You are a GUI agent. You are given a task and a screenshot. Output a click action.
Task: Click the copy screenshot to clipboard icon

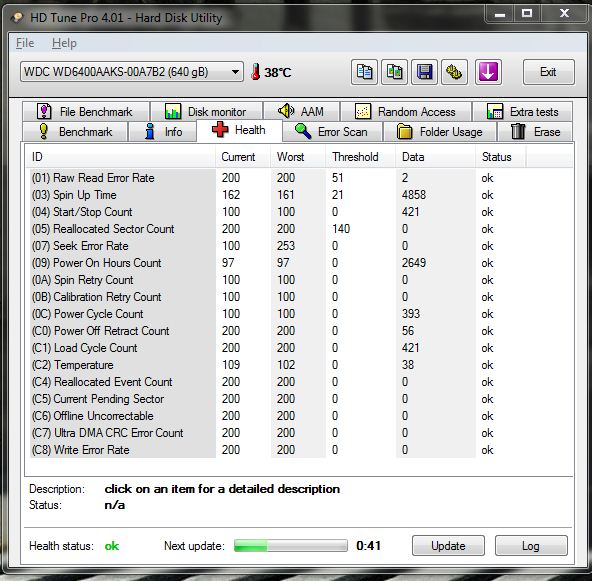click(x=394, y=72)
